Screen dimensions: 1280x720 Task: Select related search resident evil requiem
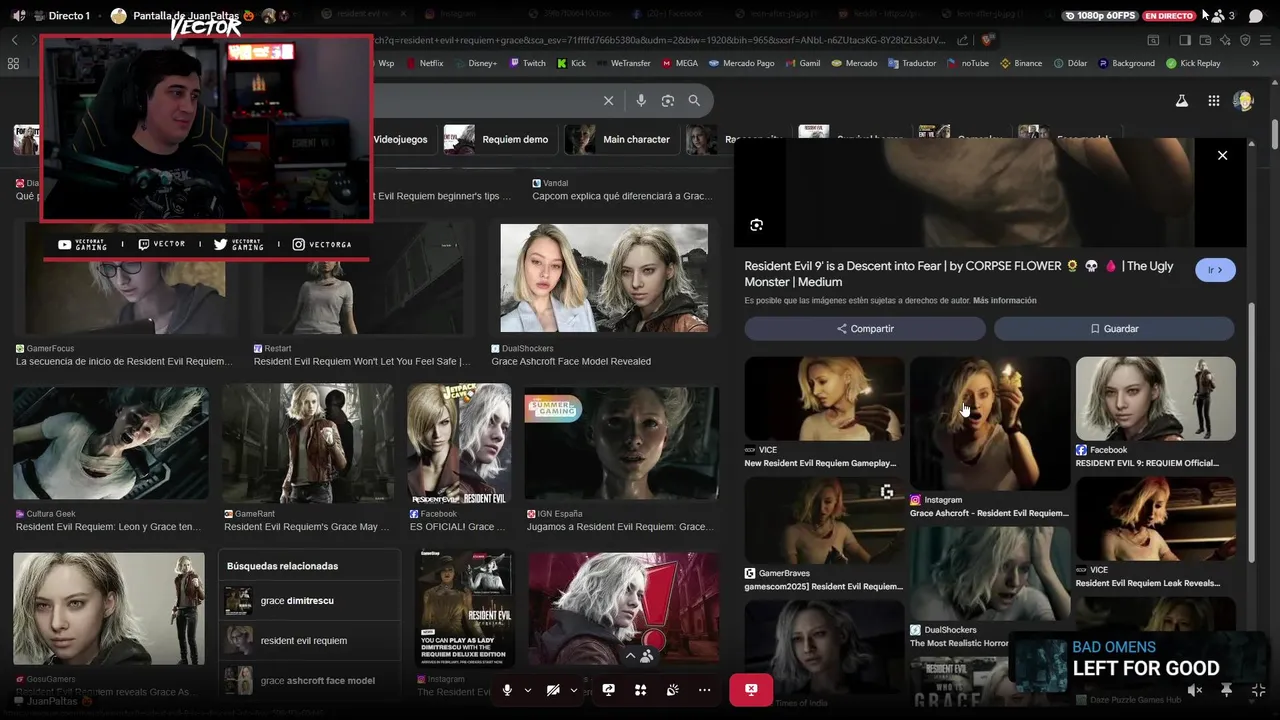(x=308, y=641)
